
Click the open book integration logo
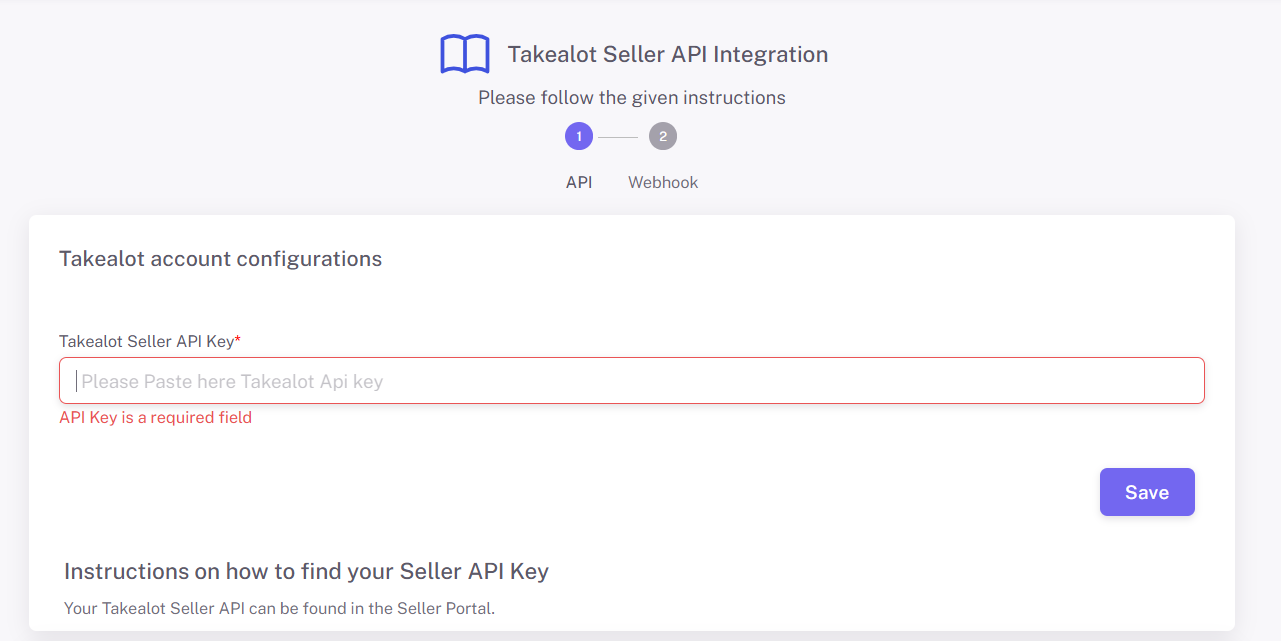tap(464, 53)
